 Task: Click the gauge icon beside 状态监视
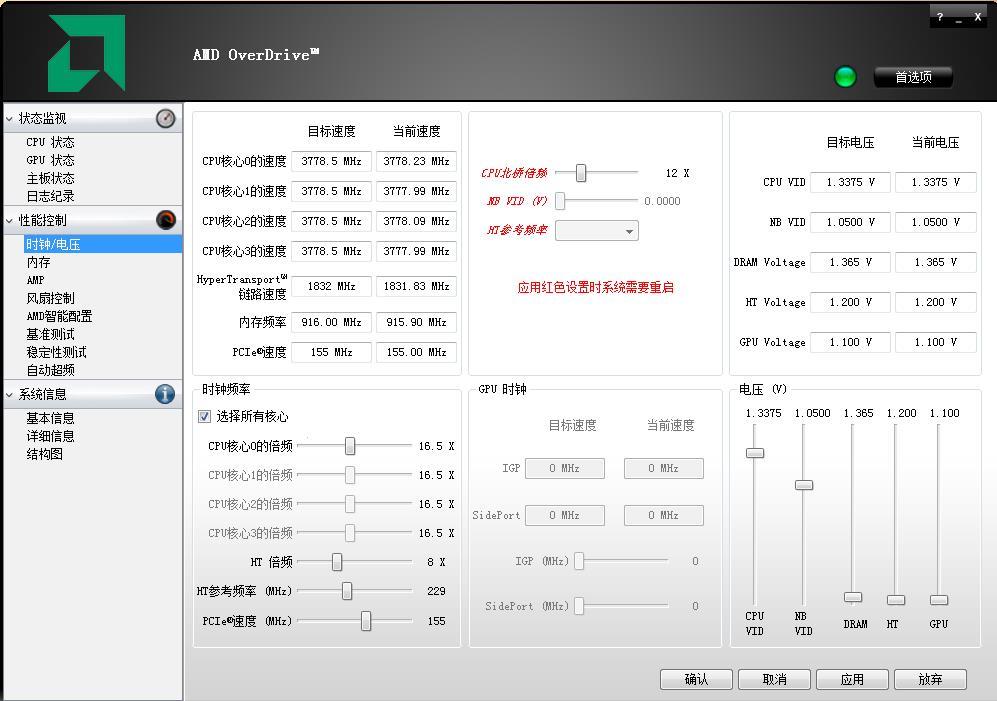(x=165, y=118)
